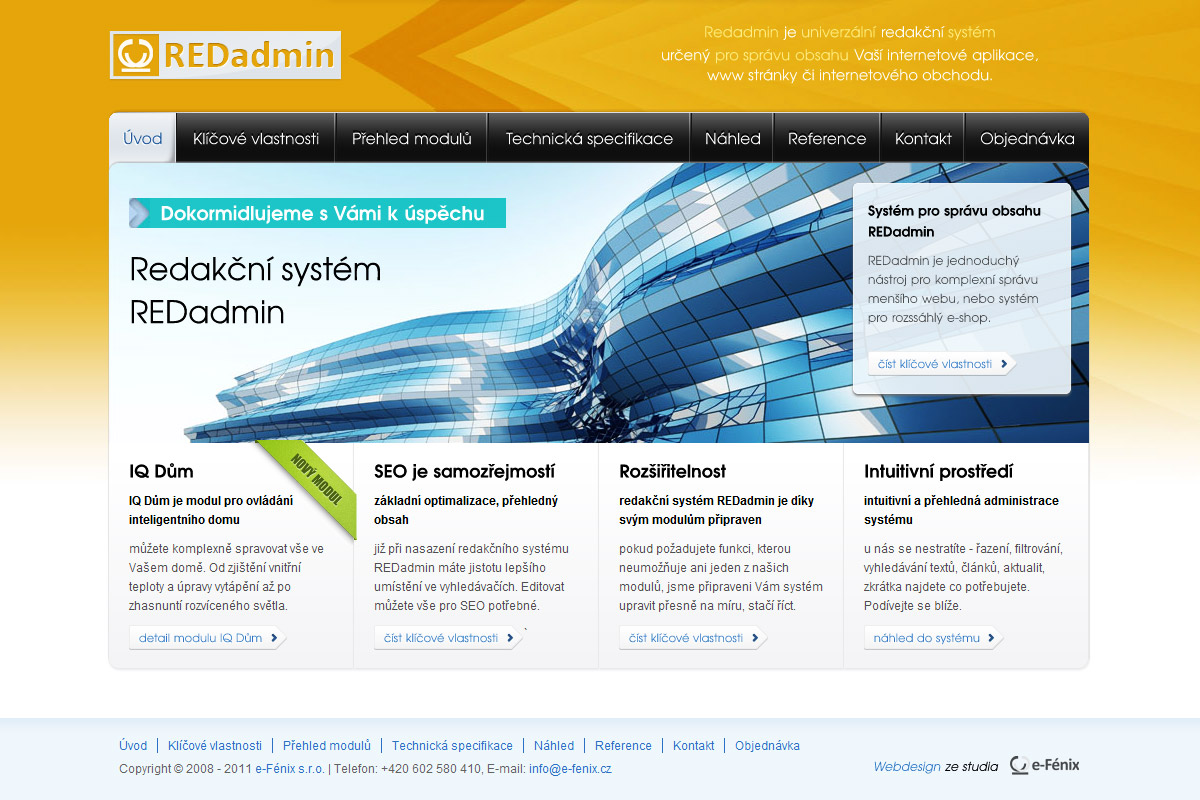Open the Klíčové vlastnosti menu item
This screenshot has width=1200, height=800.
(256, 139)
